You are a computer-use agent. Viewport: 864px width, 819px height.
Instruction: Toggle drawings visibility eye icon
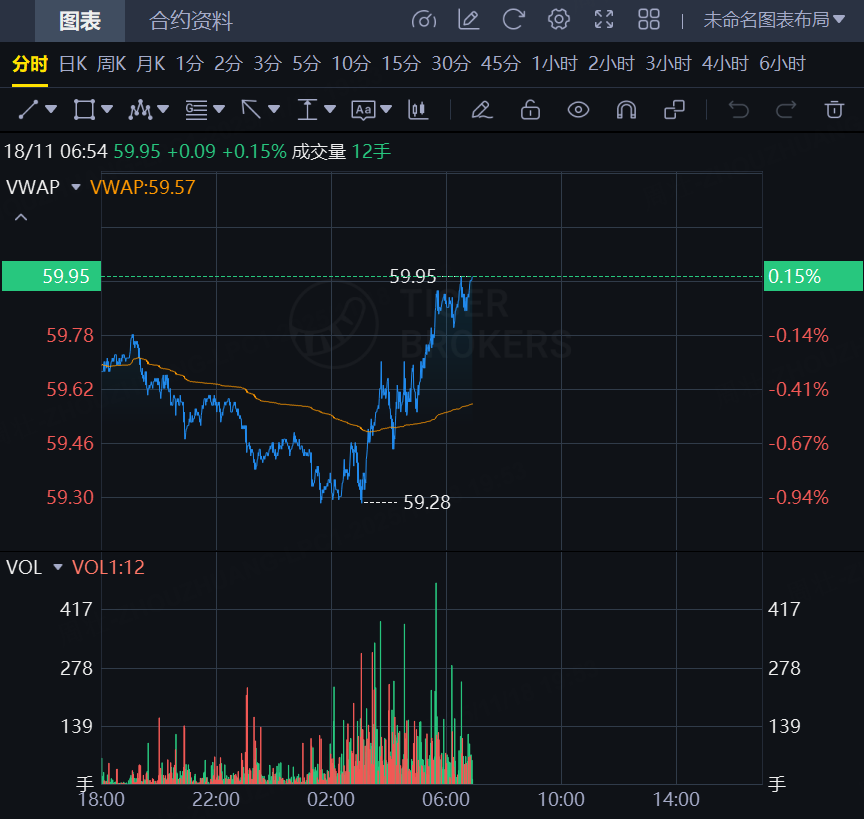pyautogui.click(x=578, y=109)
